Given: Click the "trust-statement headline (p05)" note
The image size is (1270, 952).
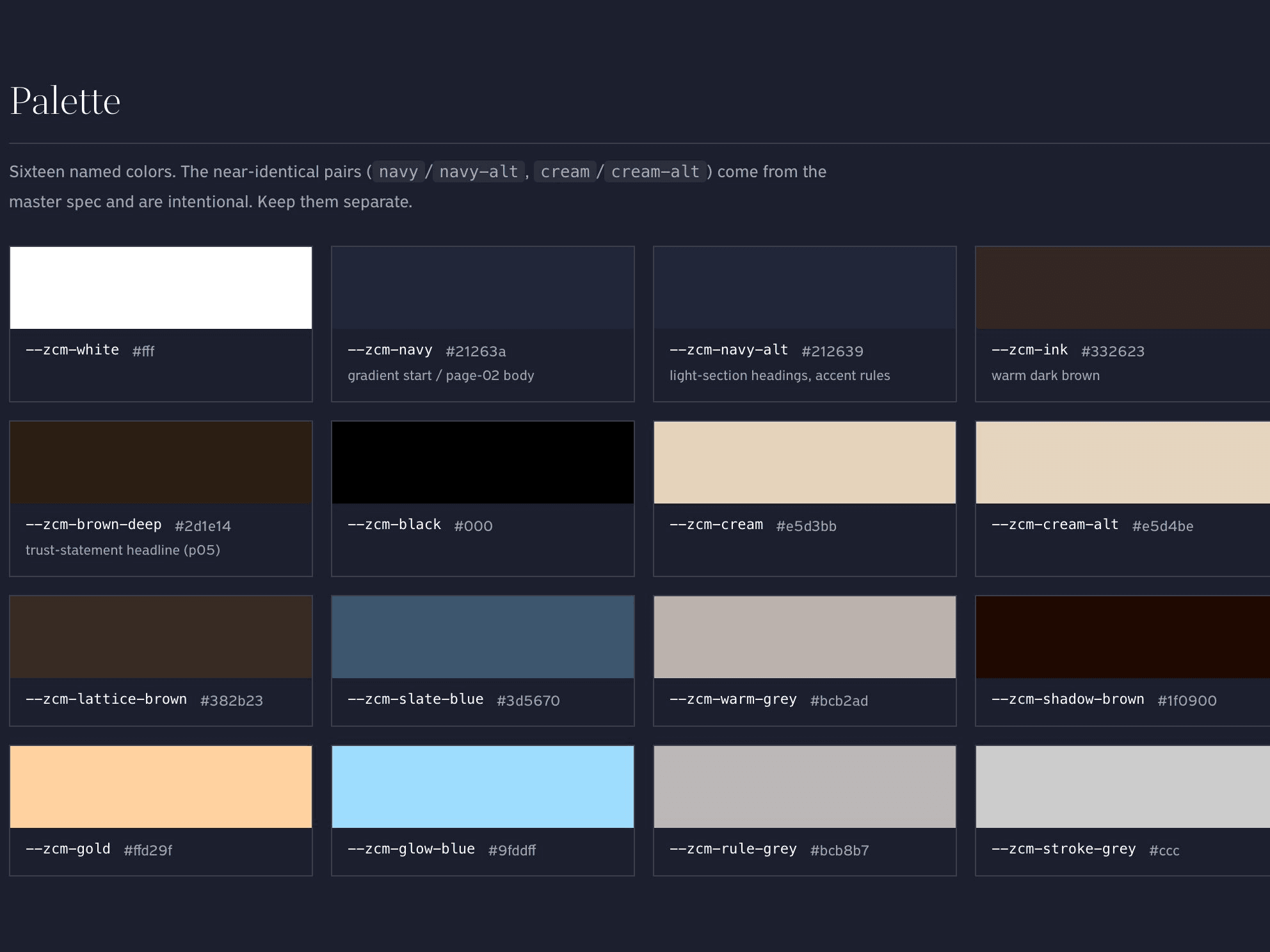Looking at the screenshot, I should point(123,550).
